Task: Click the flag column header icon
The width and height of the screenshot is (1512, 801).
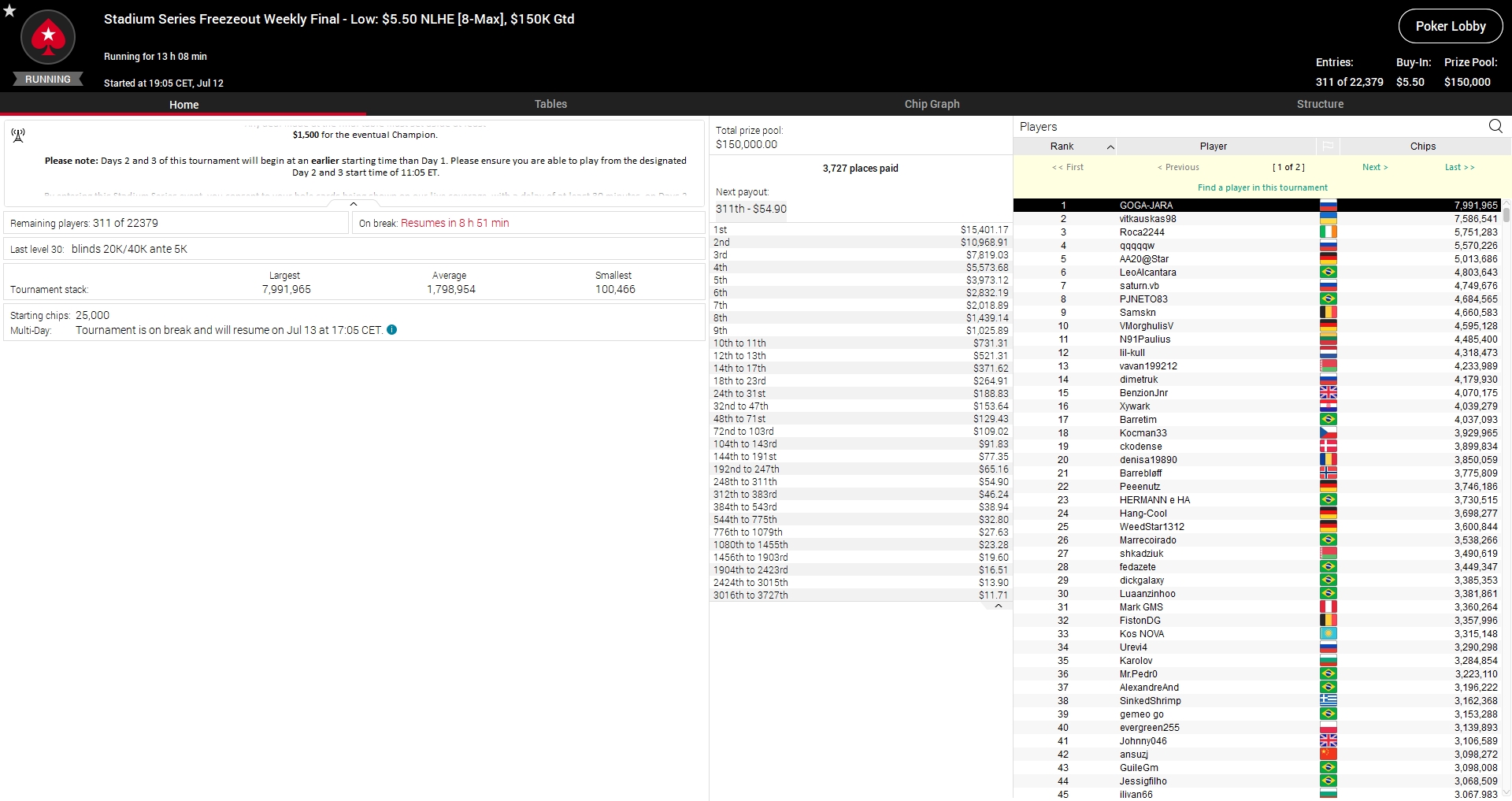Action: point(1328,146)
